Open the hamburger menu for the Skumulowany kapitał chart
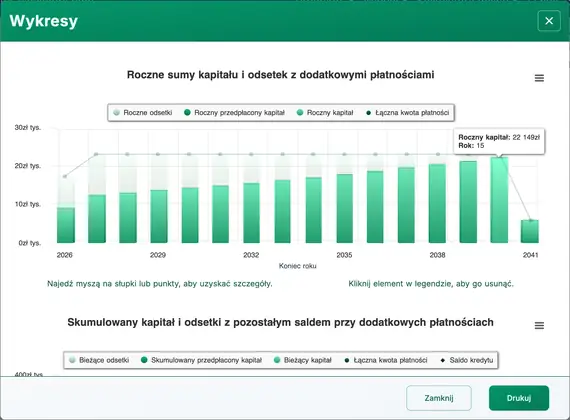 click(539, 325)
